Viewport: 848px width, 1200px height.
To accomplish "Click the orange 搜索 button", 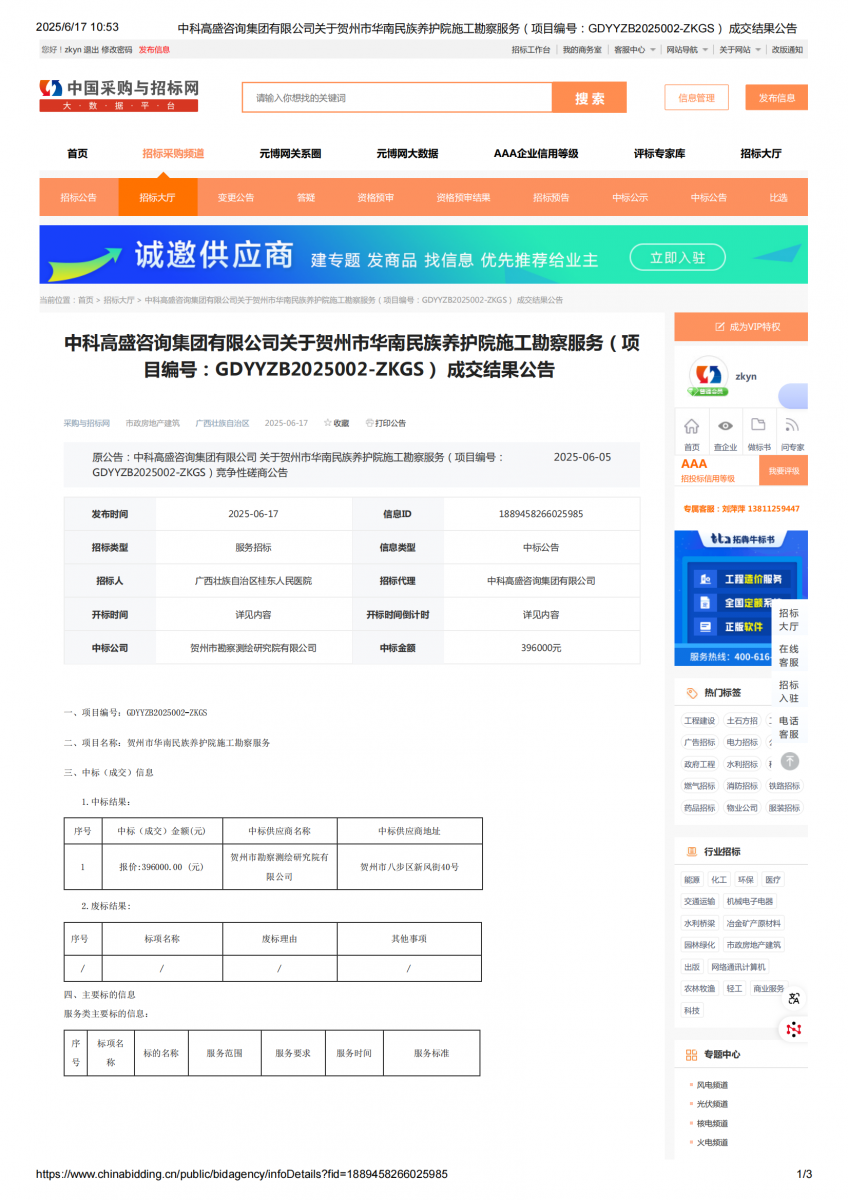I will [590, 98].
